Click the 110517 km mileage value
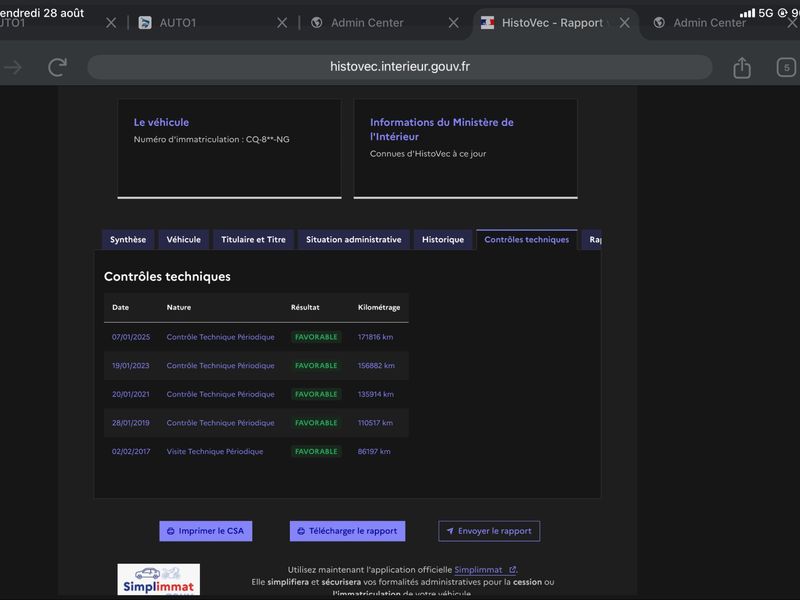This screenshot has height=600, width=800. pos(376,422)
